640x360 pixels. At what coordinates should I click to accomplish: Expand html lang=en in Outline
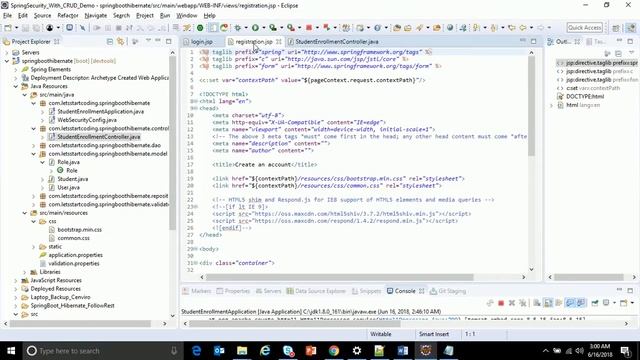551,105
